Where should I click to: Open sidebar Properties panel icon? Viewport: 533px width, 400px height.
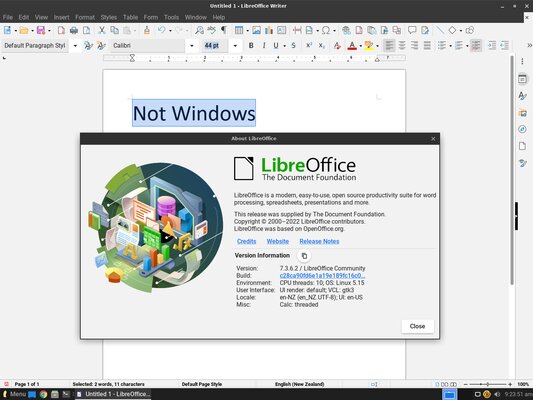(522, 79)
